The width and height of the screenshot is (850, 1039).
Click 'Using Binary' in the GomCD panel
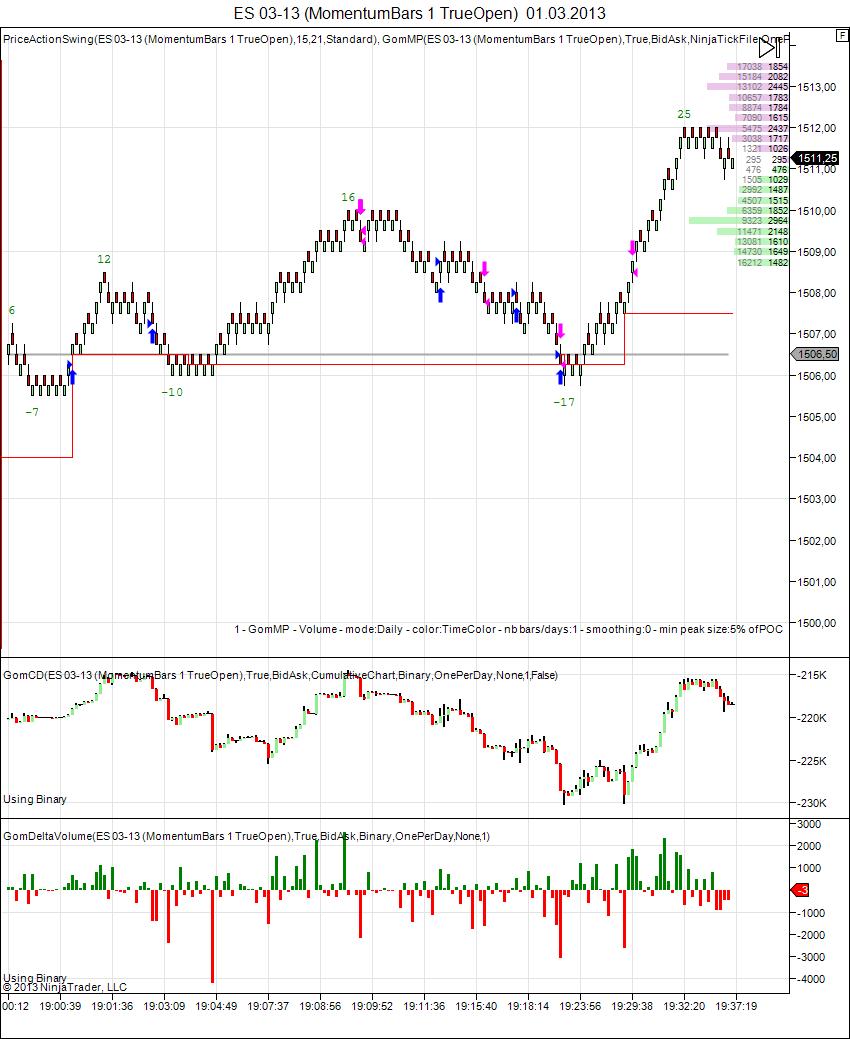pos(35,799)
